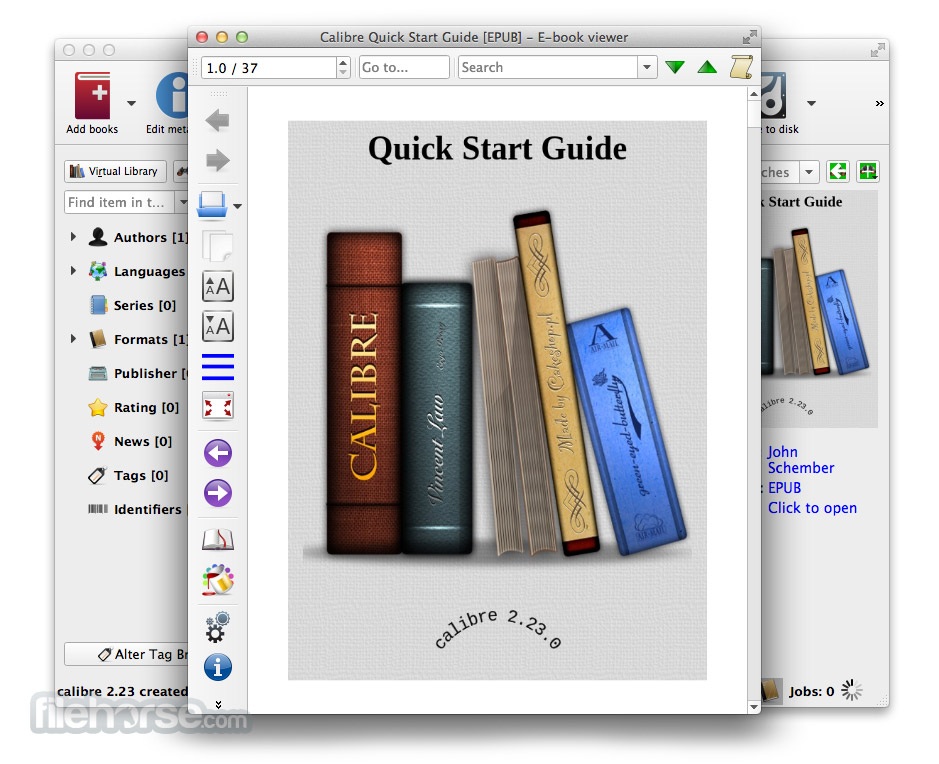
Task: Click the Forward arrow in the viewer sidebar
Action: (217, 160)
